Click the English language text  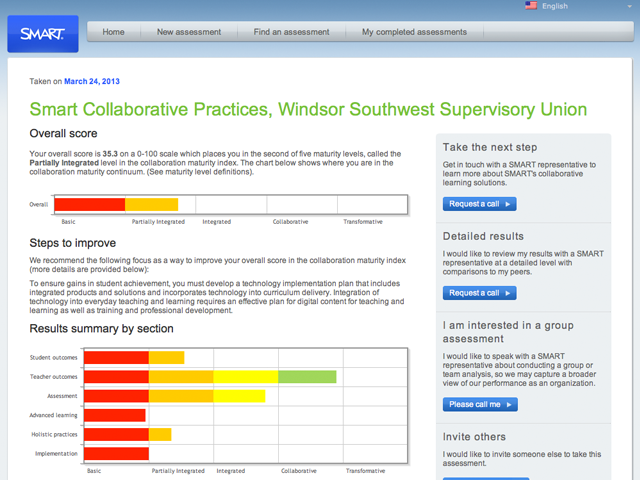[555, 6]
